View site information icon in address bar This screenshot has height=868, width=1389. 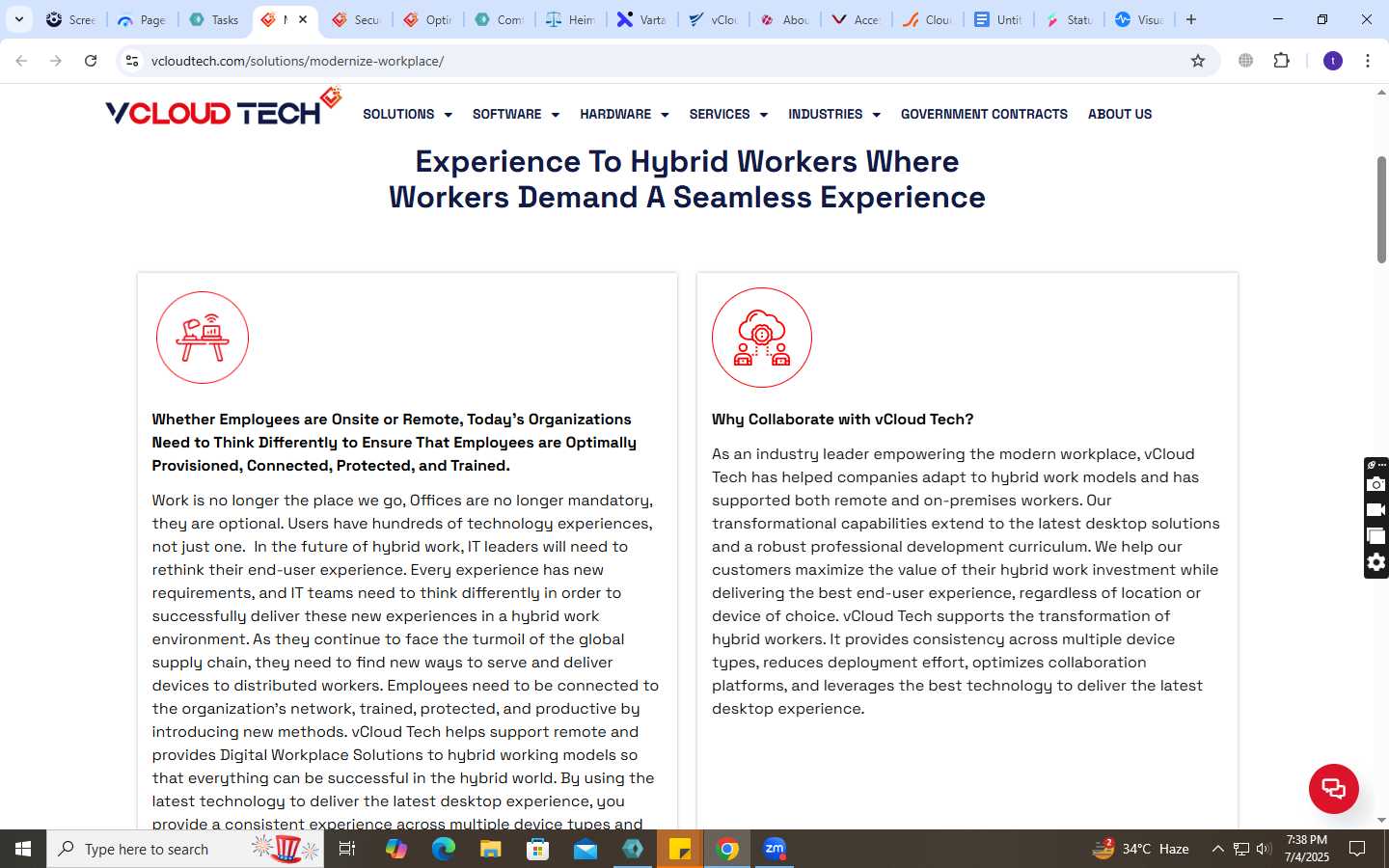(132, 61)
